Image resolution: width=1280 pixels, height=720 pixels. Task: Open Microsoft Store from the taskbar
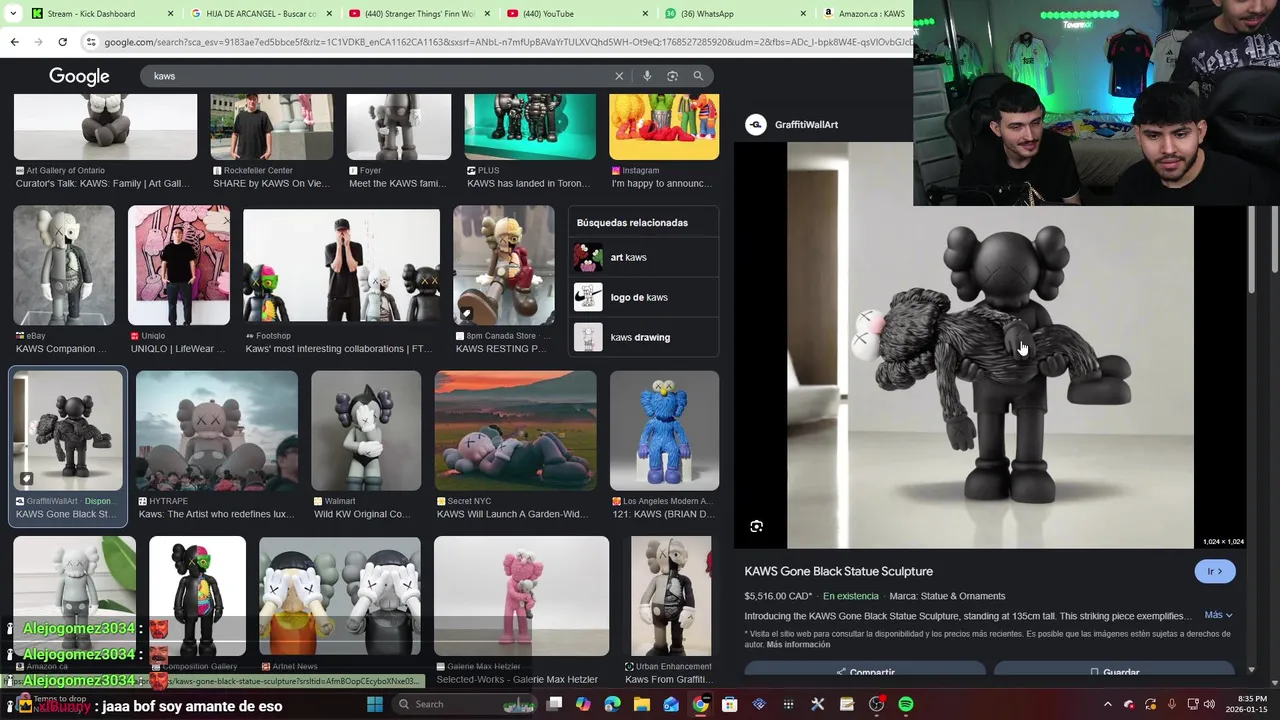(x=730, y=704)
